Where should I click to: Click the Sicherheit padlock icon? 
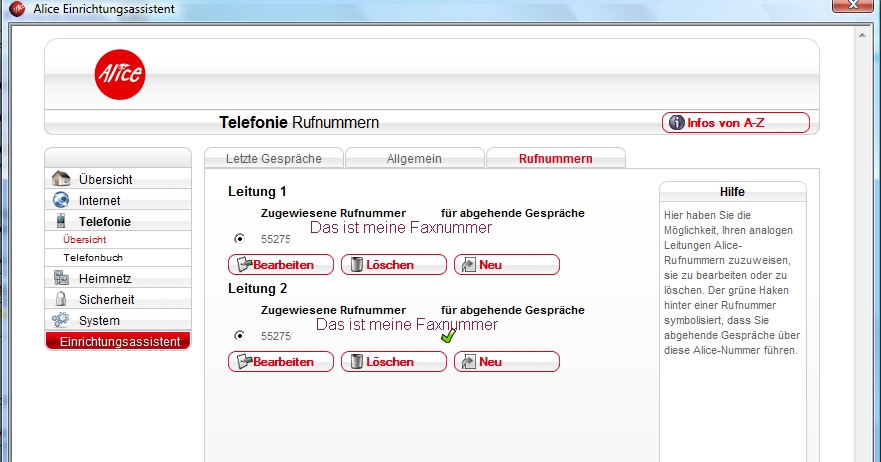coord(61,299)
